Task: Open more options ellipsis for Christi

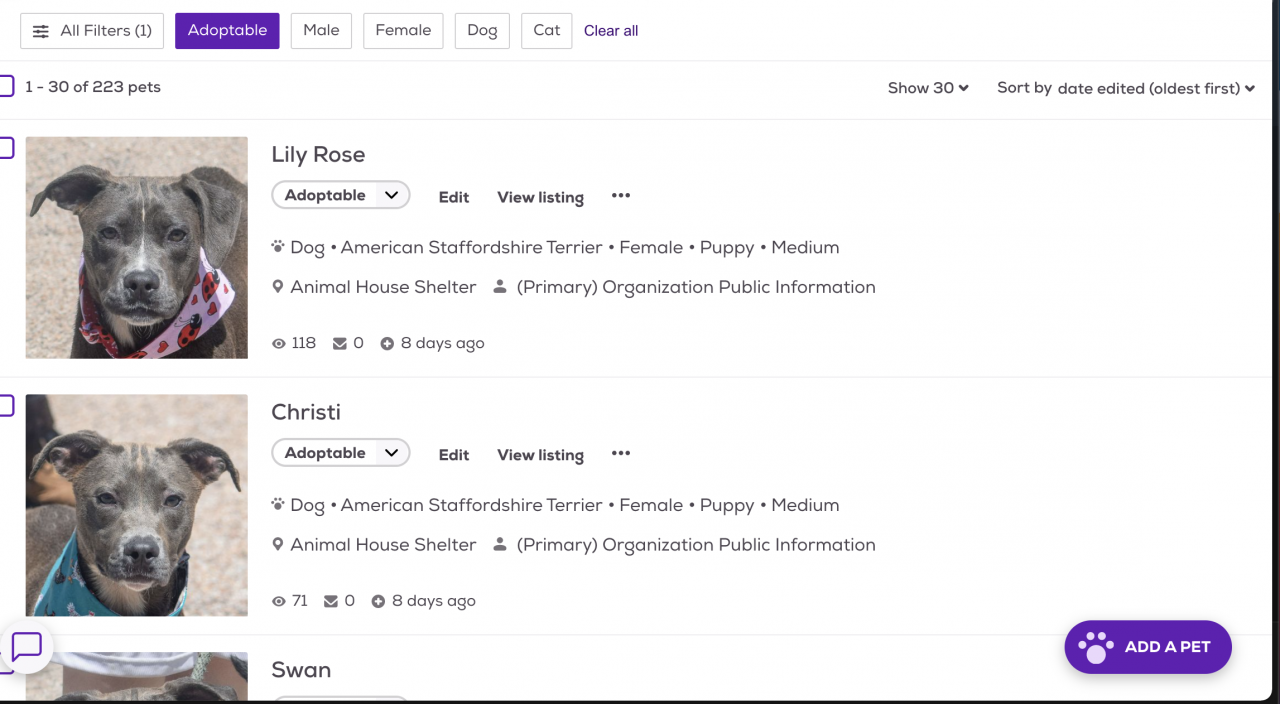Action: click(621, 454)
